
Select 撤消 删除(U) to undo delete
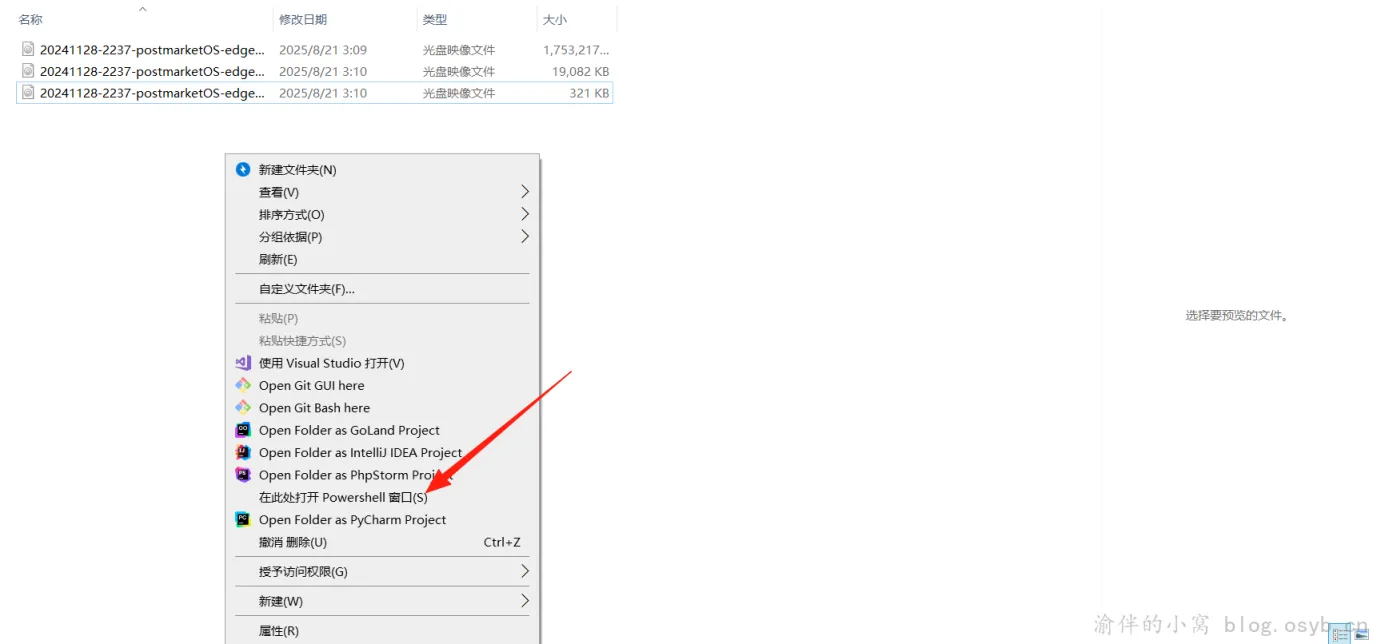point(291,541)
